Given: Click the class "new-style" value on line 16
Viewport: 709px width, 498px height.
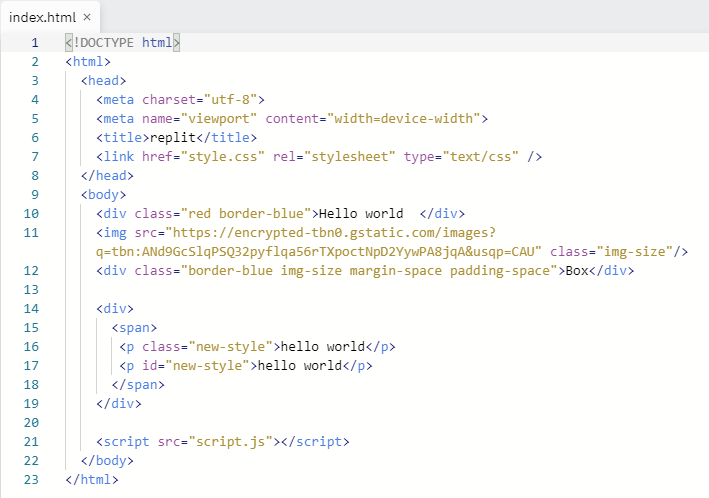Looking at the screenshot, I should [231, 346].
